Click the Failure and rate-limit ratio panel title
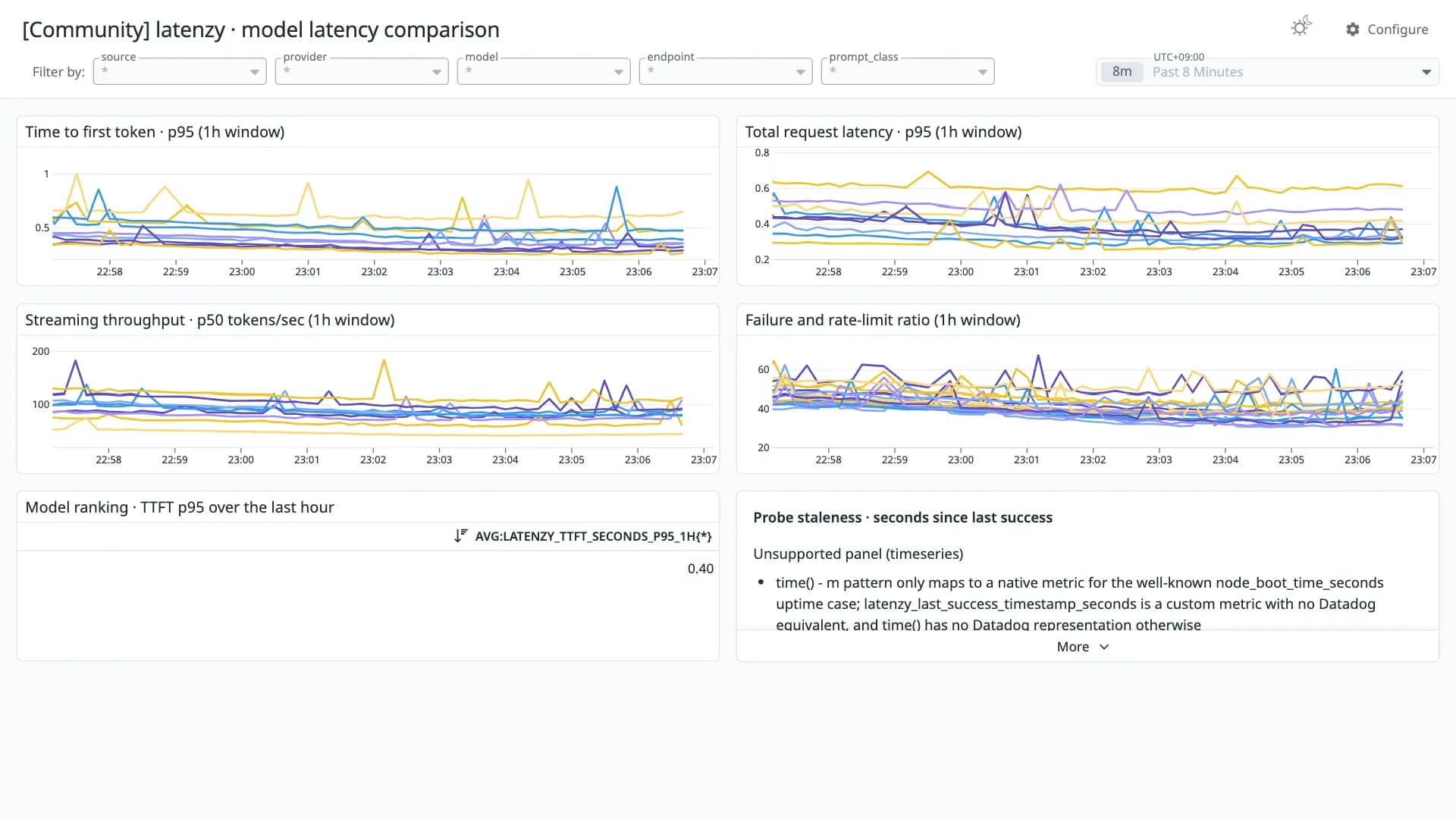1456x819 pixels. [x=883, y=320]
